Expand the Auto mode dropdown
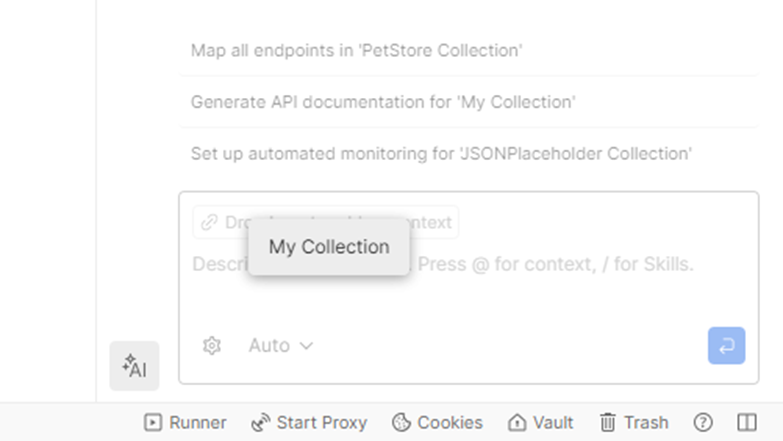 pyautogui.click(x=280, y=346)
